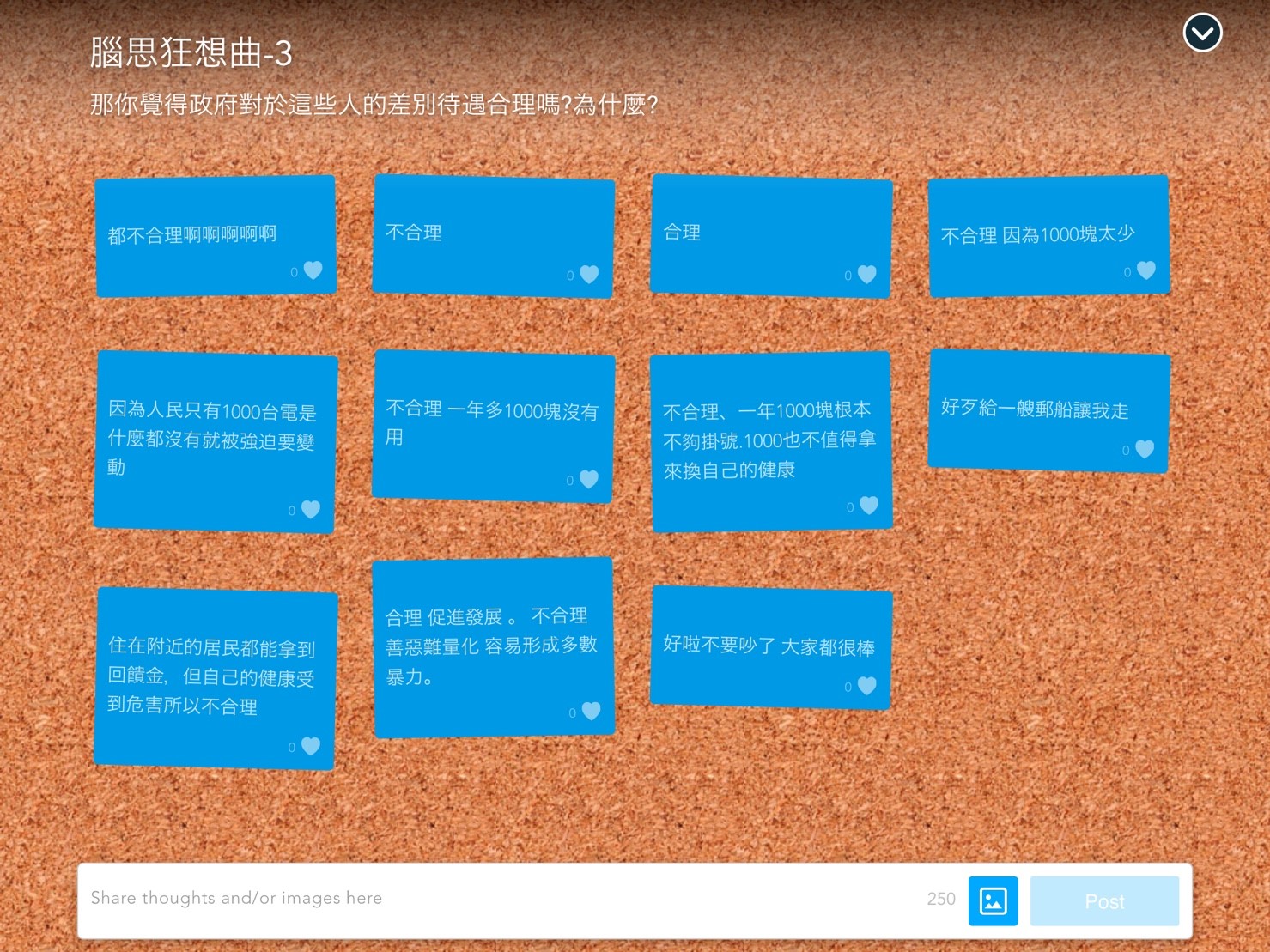The height and width of the screenshot is (952, 1270).
Task: Like the note '都不合理啊啊啊啊啊'
Action: point(313,270)
